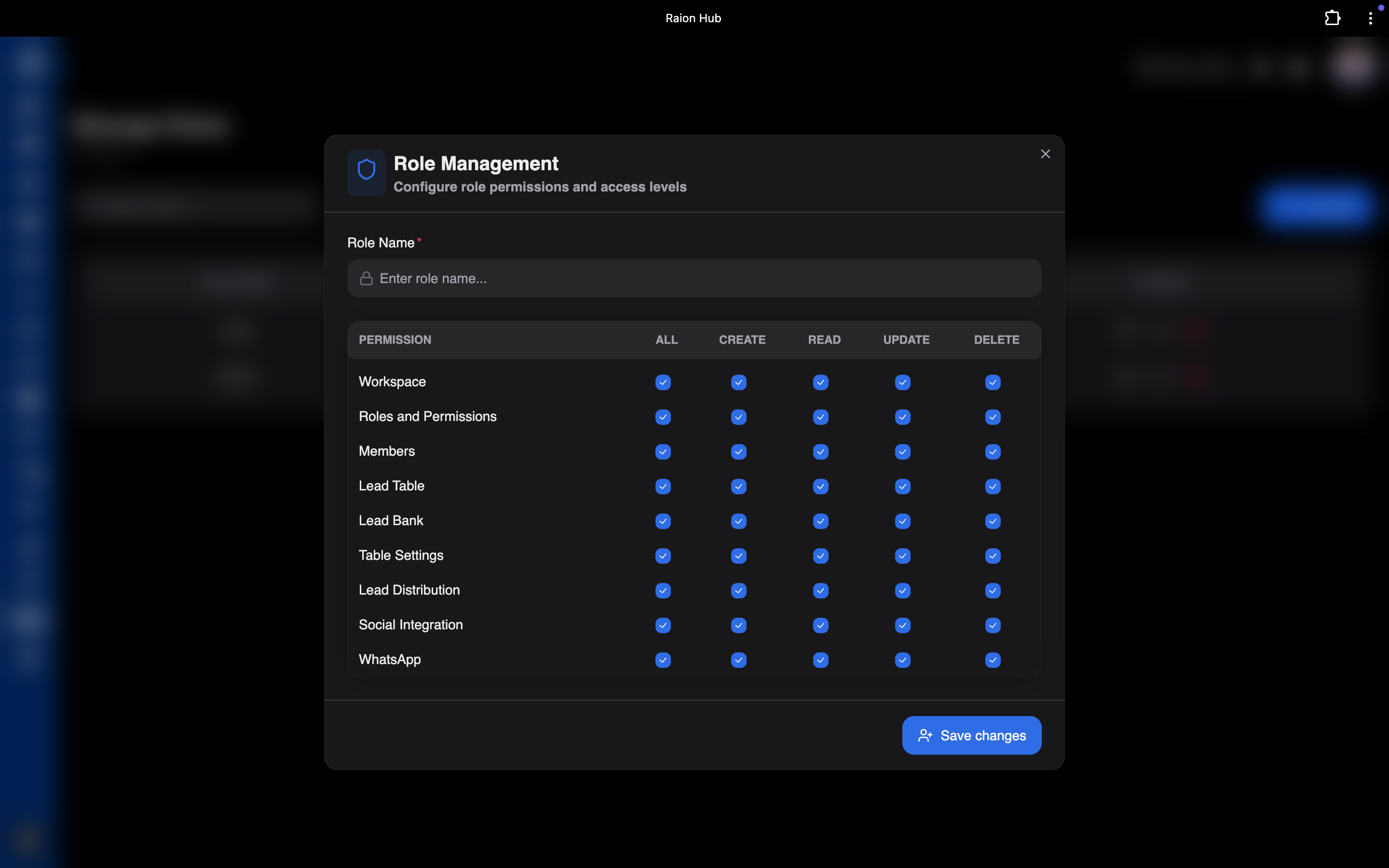Toggle ALL checkbox for Members
The width and height of the screenshot is (1389, 868).
tap(663, 452)
